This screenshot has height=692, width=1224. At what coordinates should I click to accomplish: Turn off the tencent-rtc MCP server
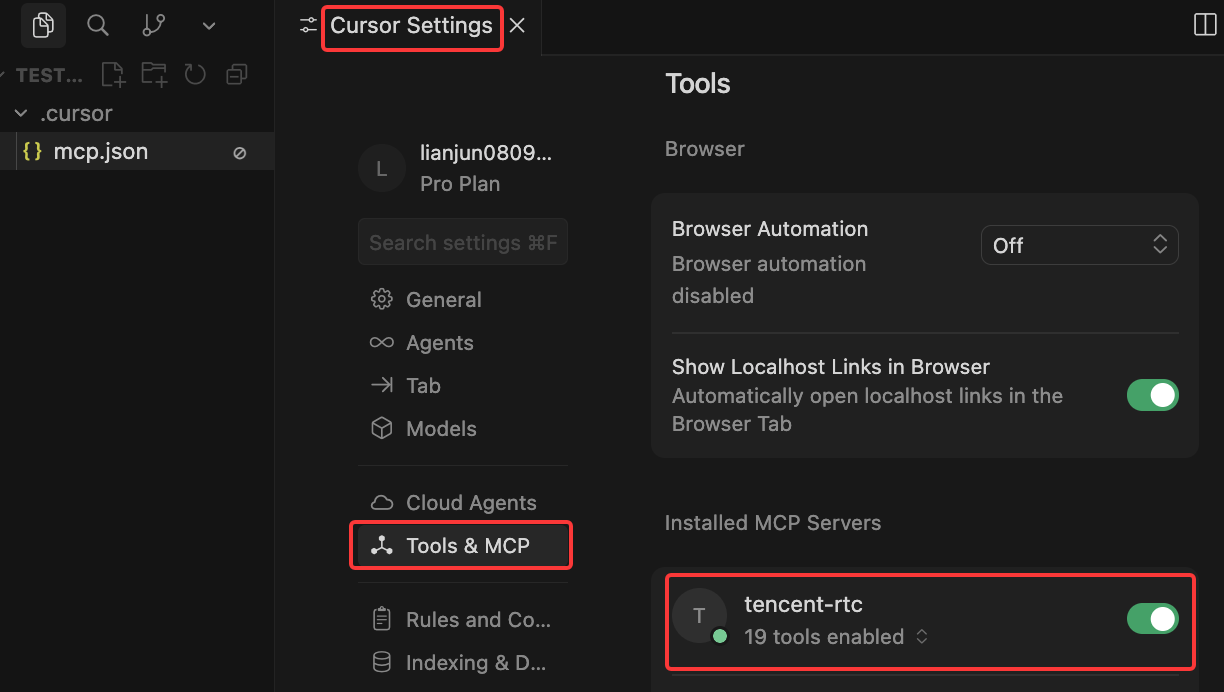[1152, 619]
